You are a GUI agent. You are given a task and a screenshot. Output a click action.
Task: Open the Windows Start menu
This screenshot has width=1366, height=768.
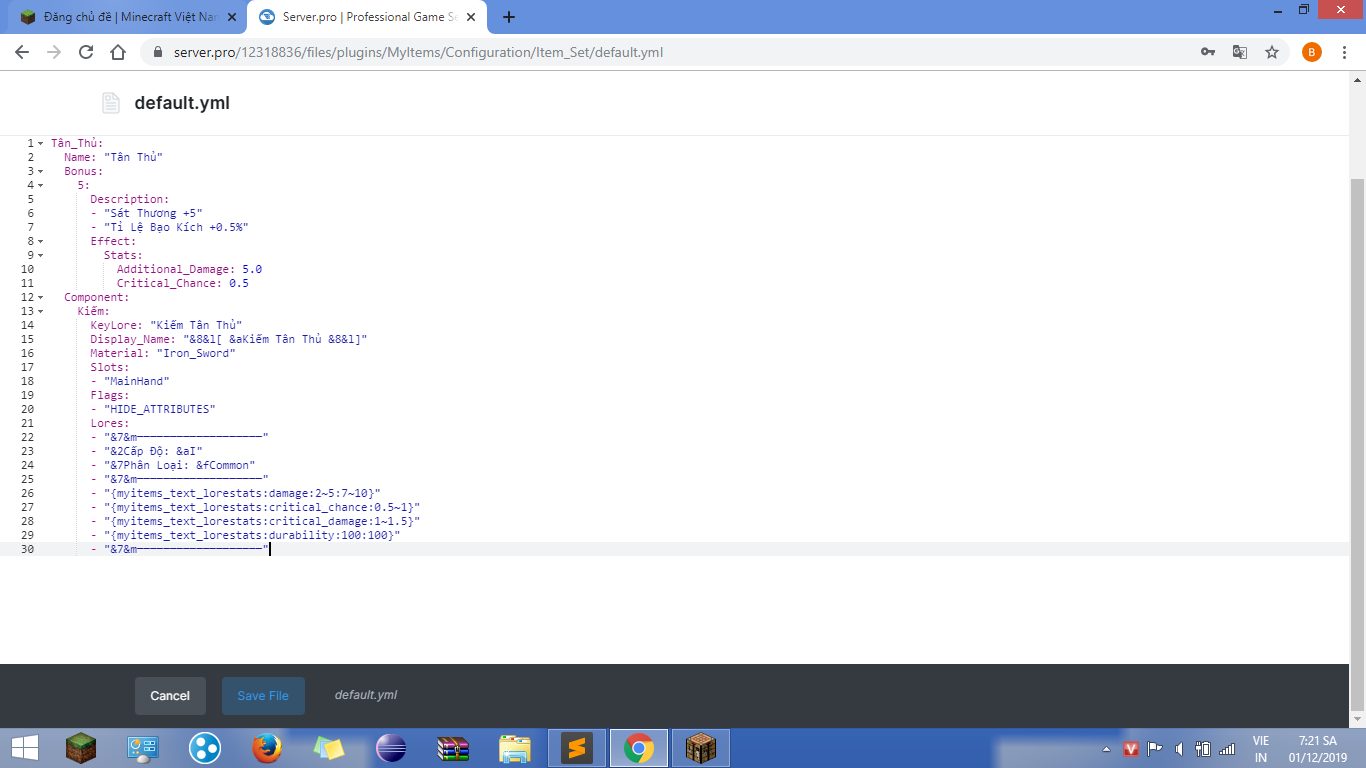click(25, 748)
